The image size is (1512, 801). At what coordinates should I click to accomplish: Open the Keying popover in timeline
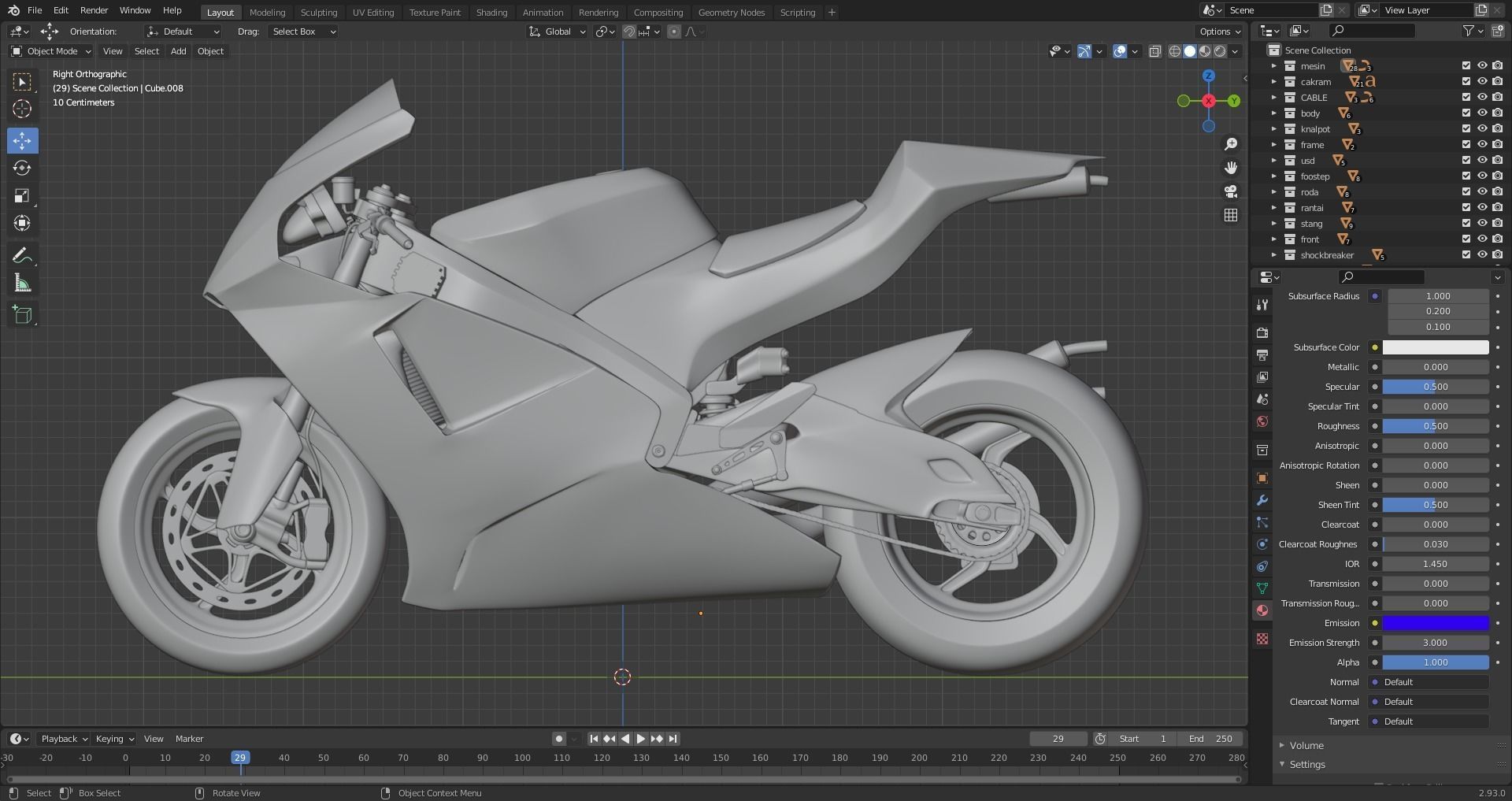coord(114,739)
